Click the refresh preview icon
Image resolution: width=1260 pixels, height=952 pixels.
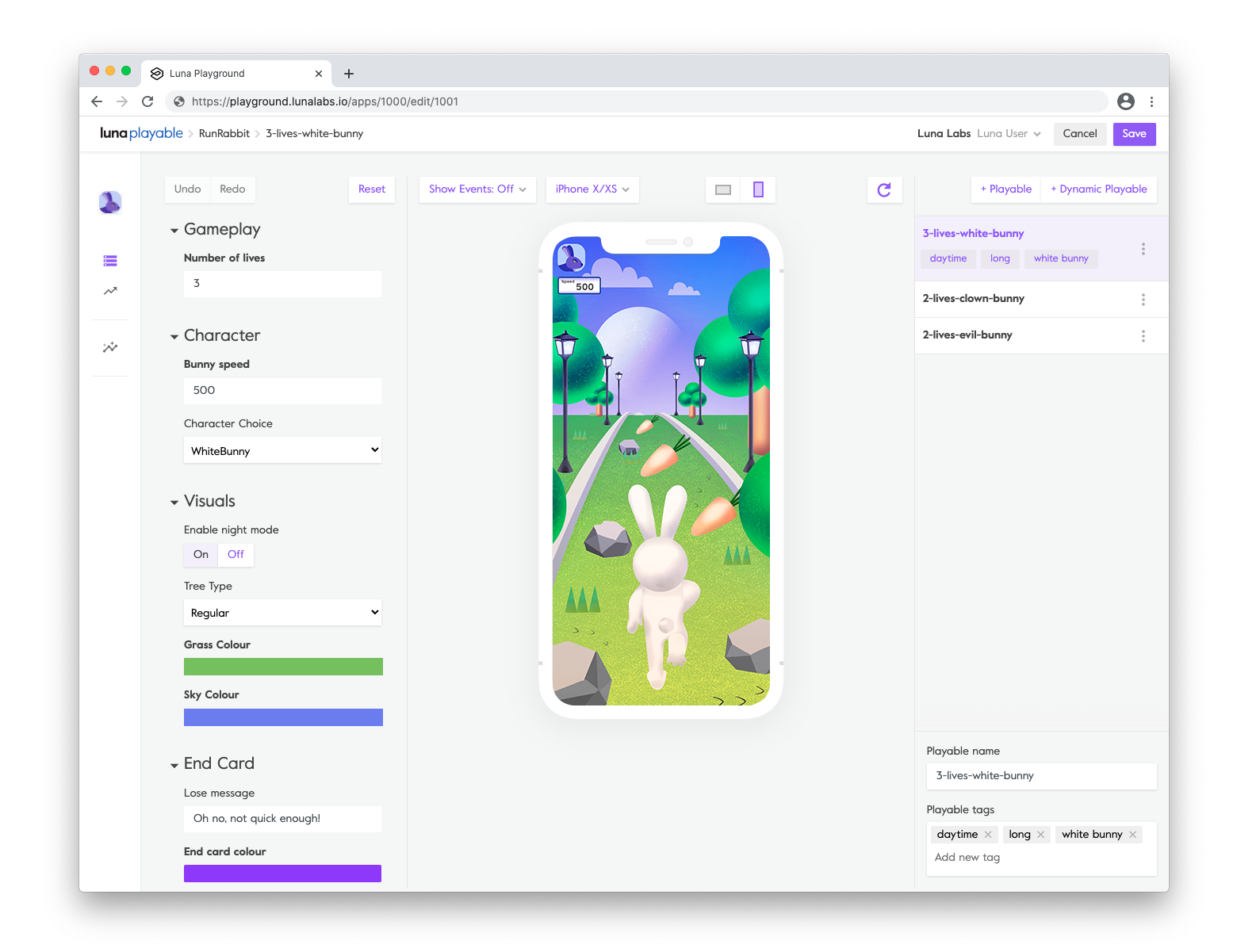pyautogui.click(x=884, y=189)
